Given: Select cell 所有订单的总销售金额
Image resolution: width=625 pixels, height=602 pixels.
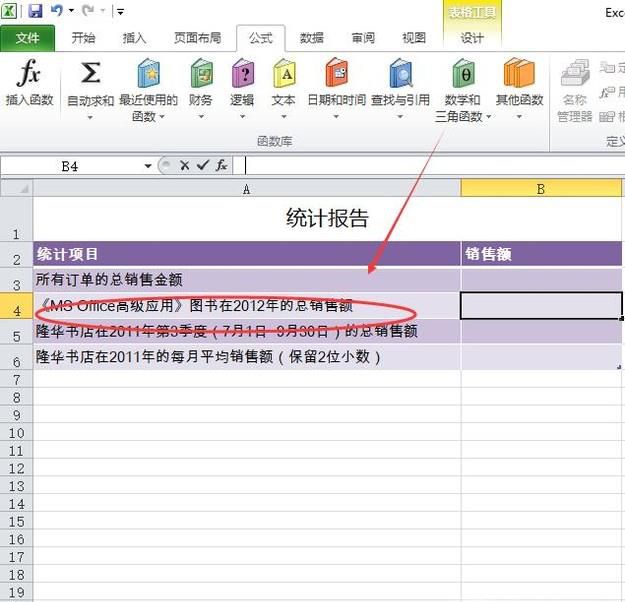Looking at the screenshot, I should (x=247, y=279).
